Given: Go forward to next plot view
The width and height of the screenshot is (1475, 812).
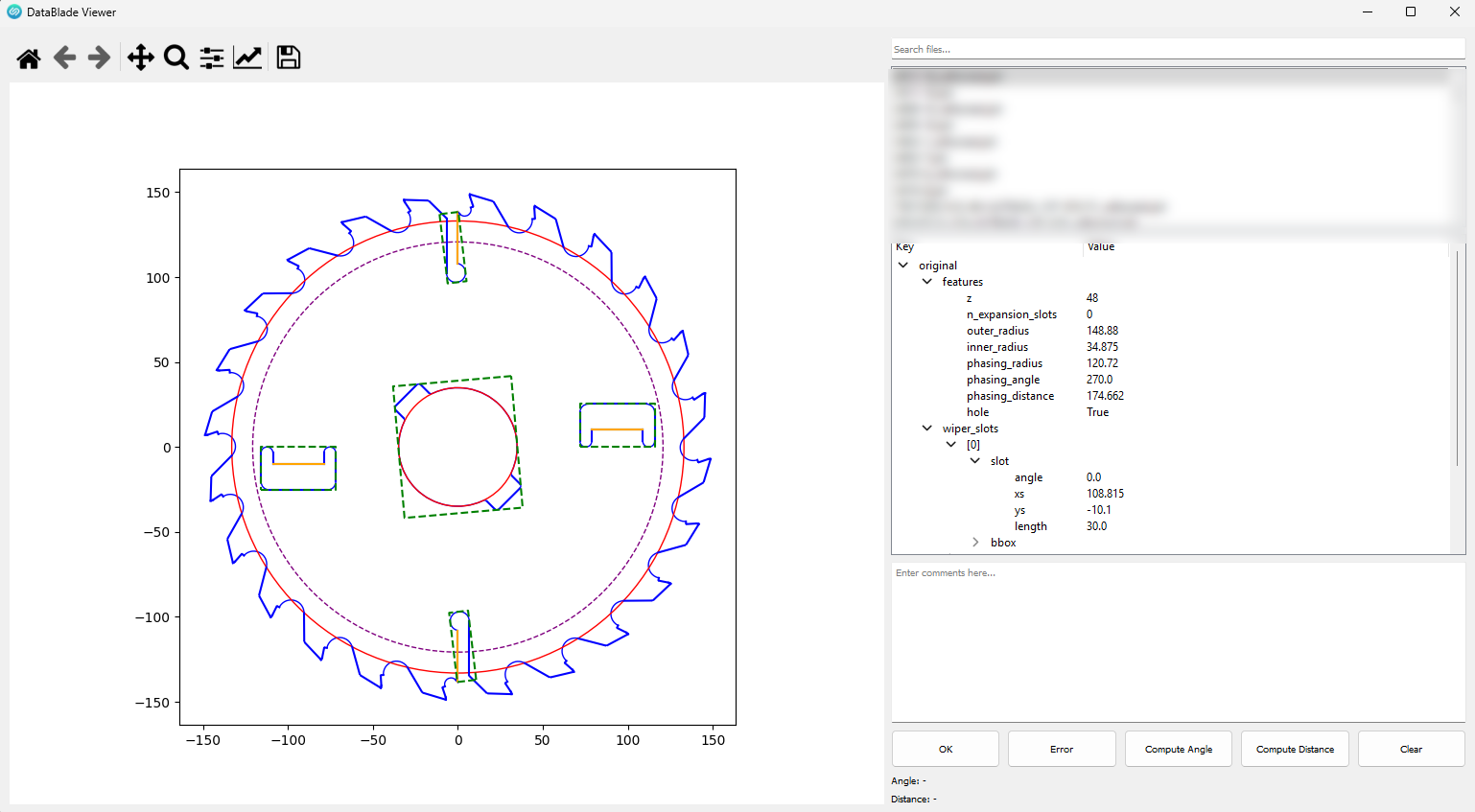Looking at the screenshot, I should coord(99,58).
